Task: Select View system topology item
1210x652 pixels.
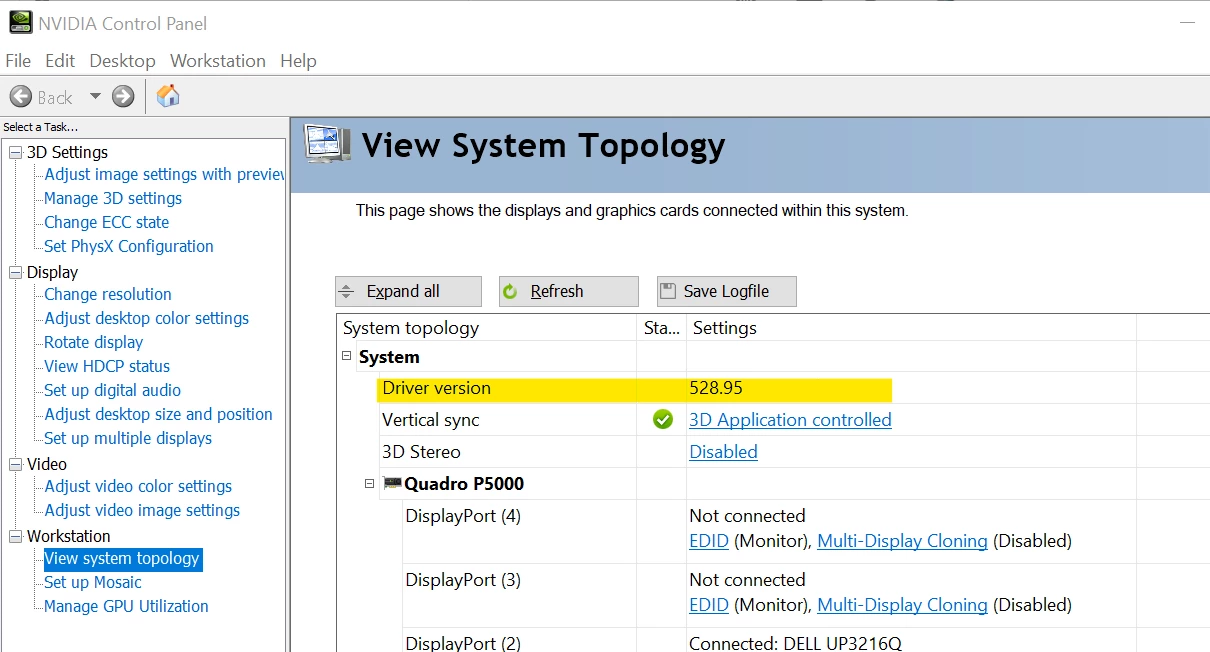Action: [122, 558]
